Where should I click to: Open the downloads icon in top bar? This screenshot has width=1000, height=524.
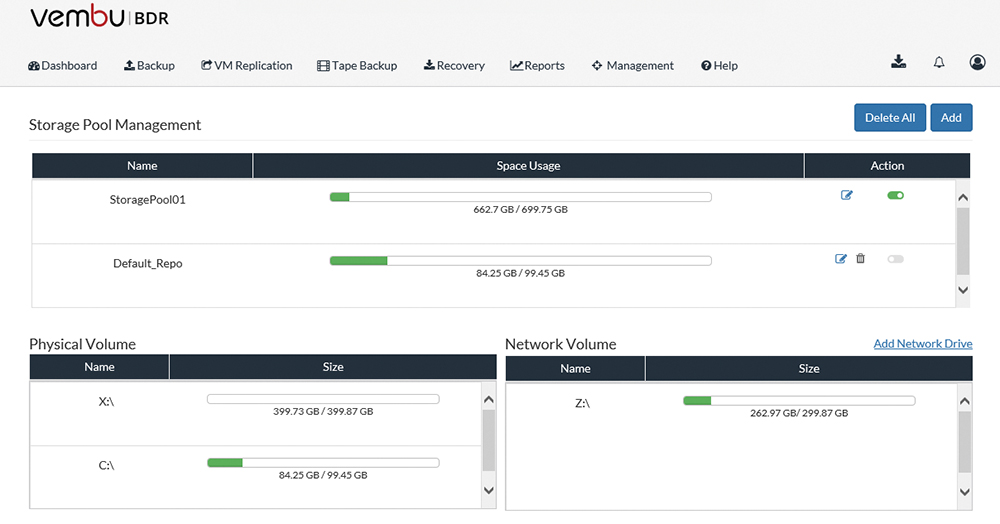[899, 62]
